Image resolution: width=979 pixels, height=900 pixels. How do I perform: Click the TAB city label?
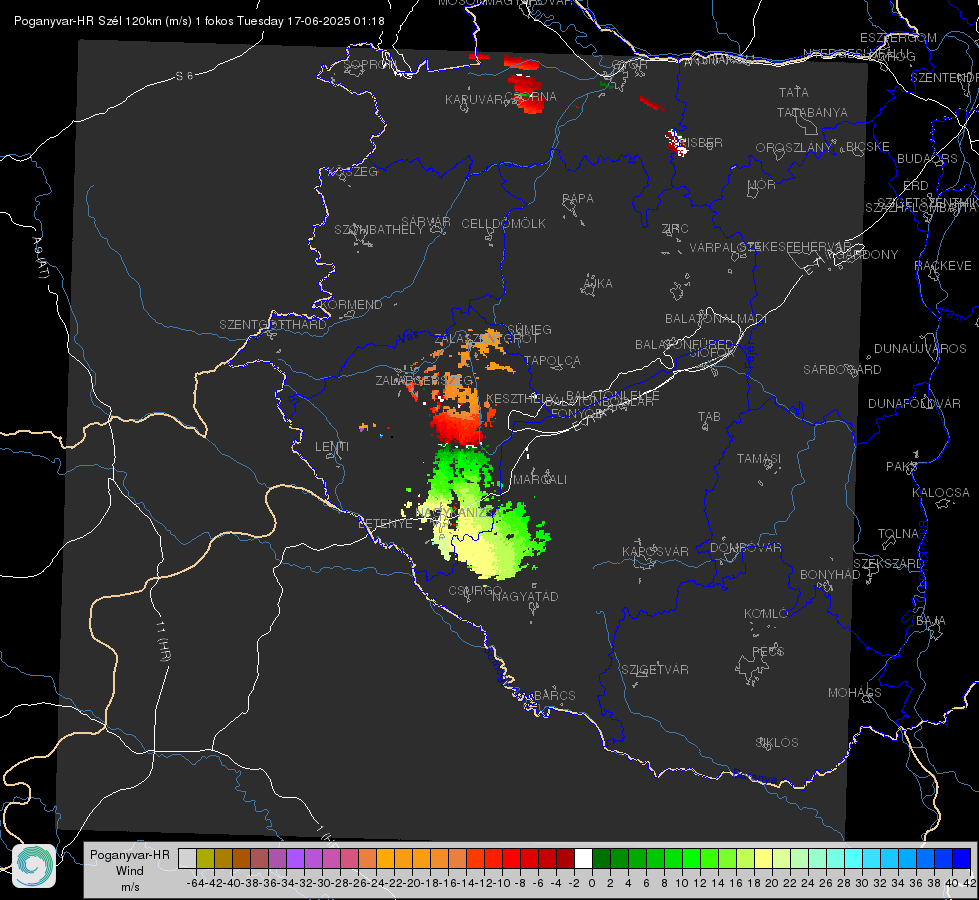click(709, 417)
